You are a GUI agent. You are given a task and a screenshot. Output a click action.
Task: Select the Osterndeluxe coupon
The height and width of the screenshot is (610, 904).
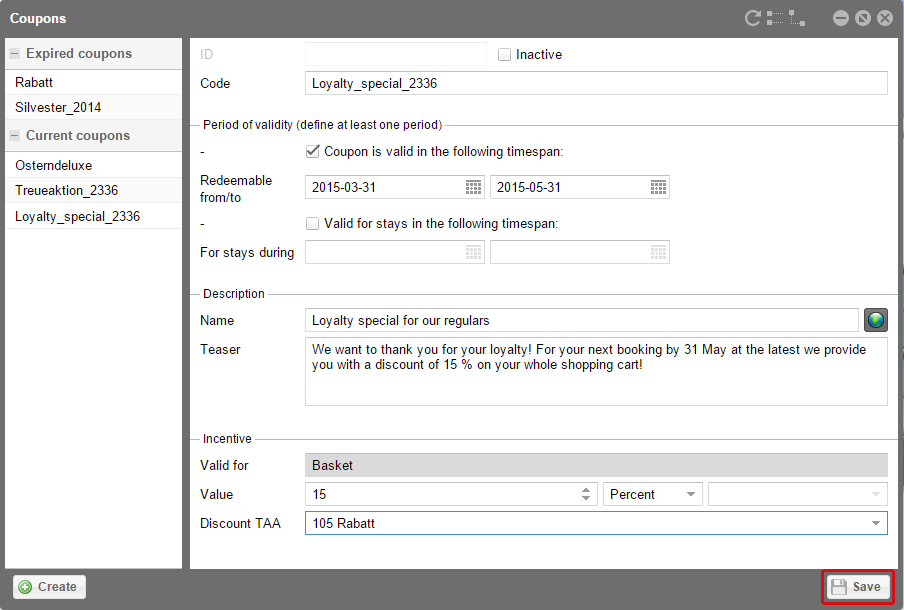click(54, 165)
